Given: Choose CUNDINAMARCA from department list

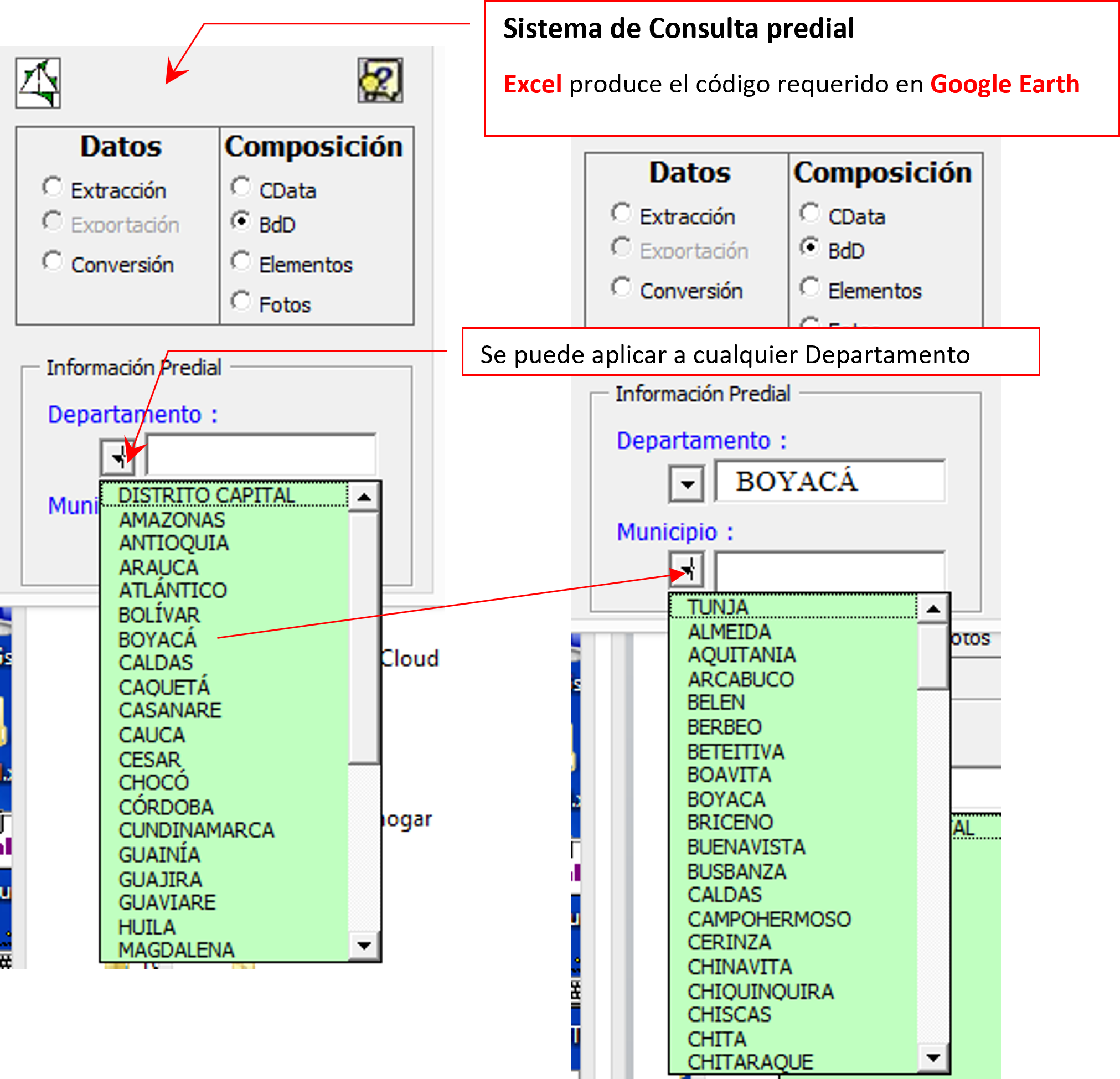Looking at the screenshot, I should pyautogui.click(x=225, y=830).
